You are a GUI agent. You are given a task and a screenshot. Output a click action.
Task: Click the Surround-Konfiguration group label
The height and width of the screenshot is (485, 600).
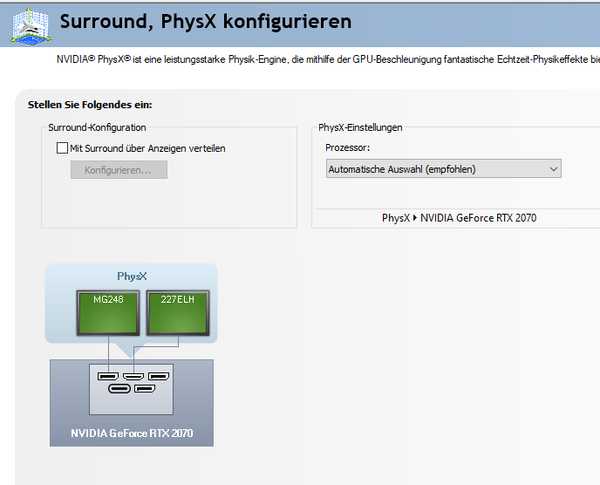pyautogui.click(x=97, y=127)
